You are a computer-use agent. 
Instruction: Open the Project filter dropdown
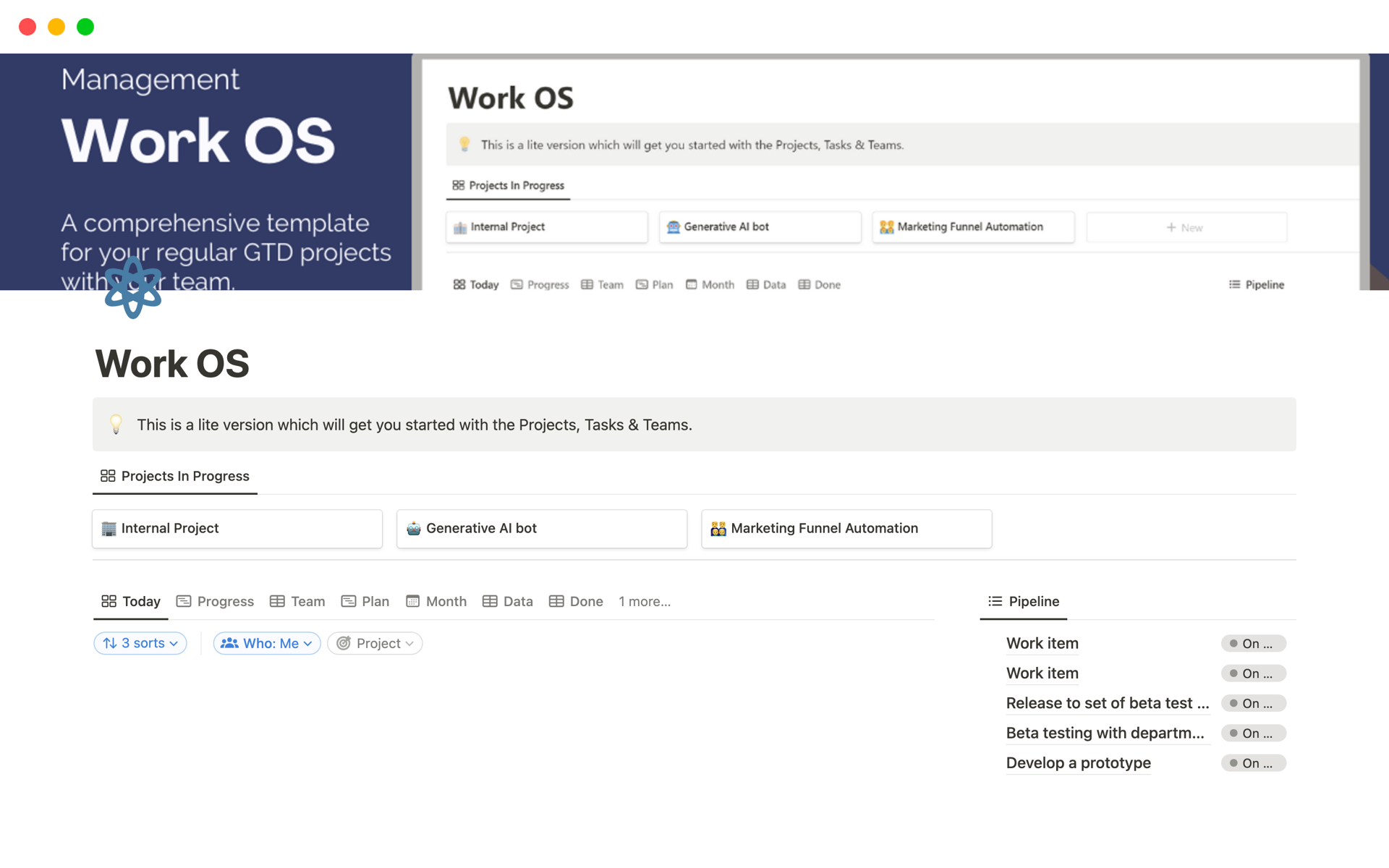375,643
